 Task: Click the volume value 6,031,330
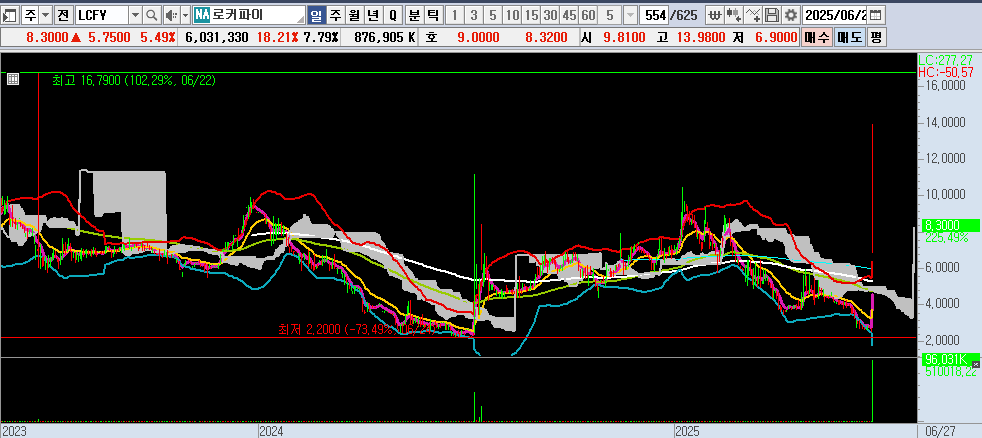[217, 38]
